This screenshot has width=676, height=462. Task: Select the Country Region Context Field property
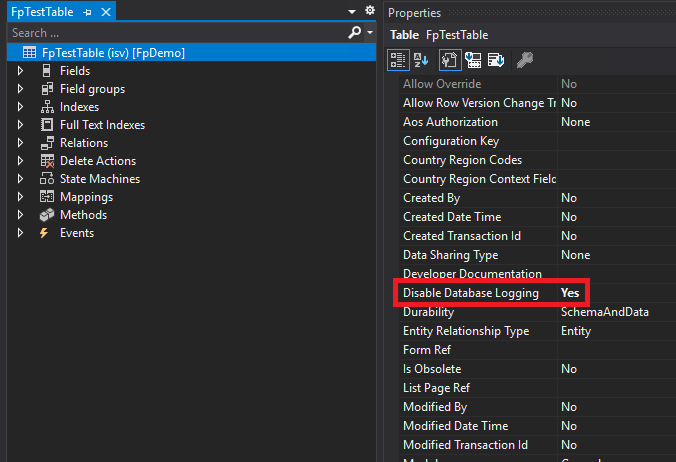click(479, 179)
